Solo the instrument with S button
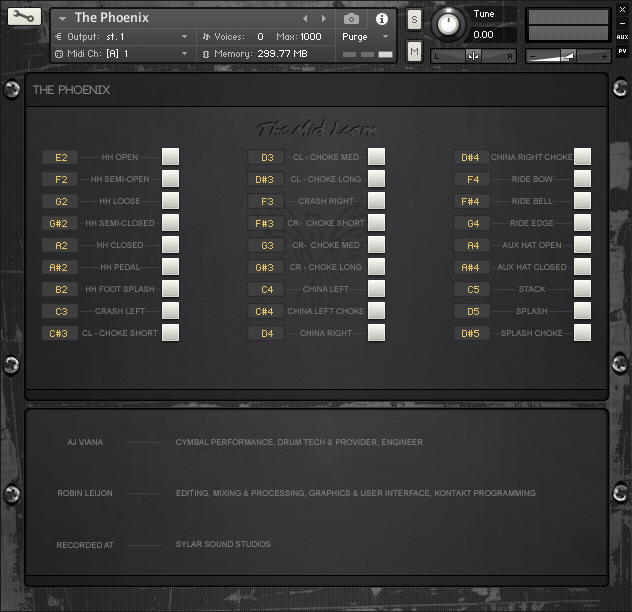Image resolution: width=632 pixels, height=612 pixels. point(414,20)
